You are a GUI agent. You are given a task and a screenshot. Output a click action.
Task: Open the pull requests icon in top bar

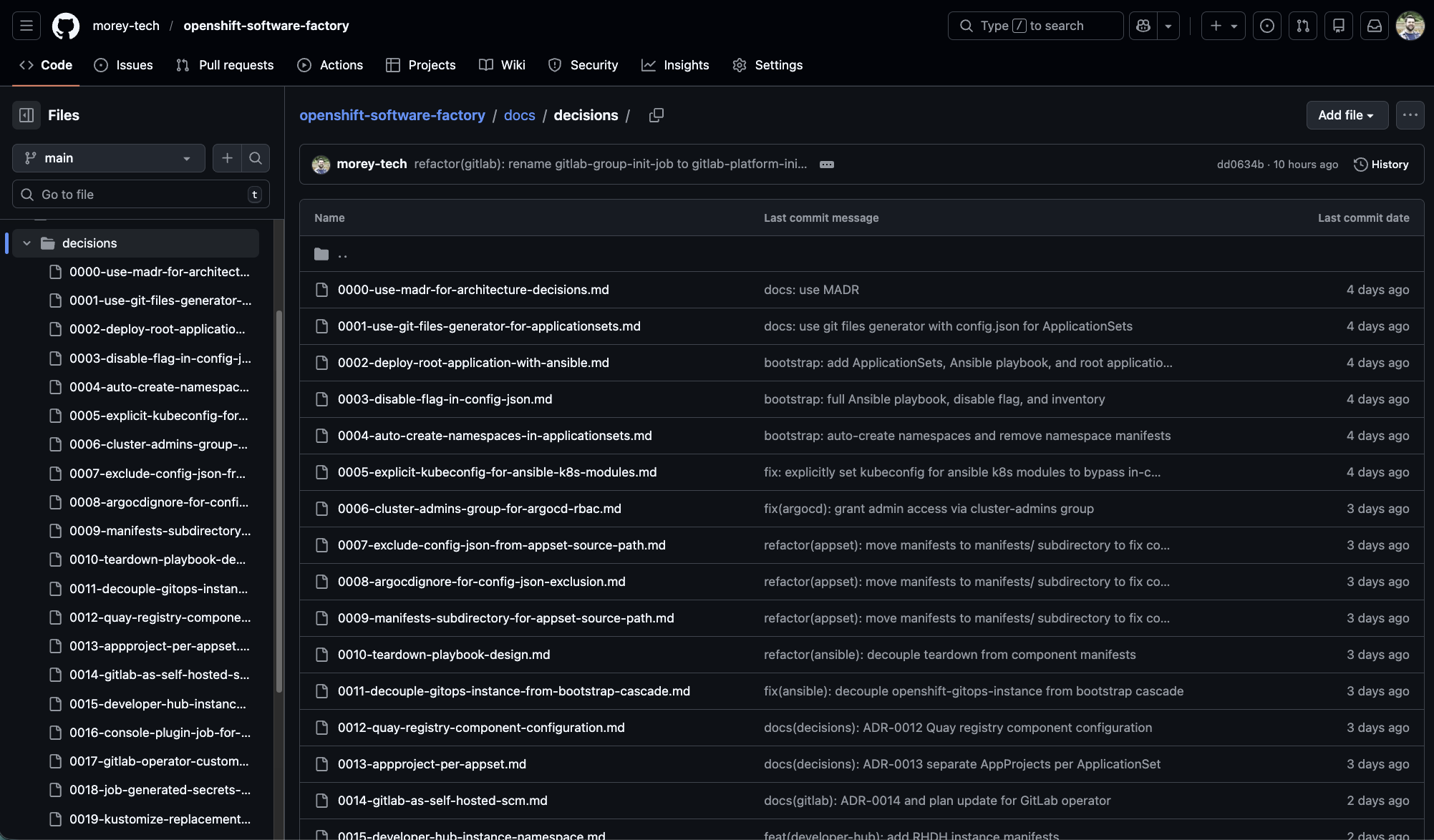1302,25
